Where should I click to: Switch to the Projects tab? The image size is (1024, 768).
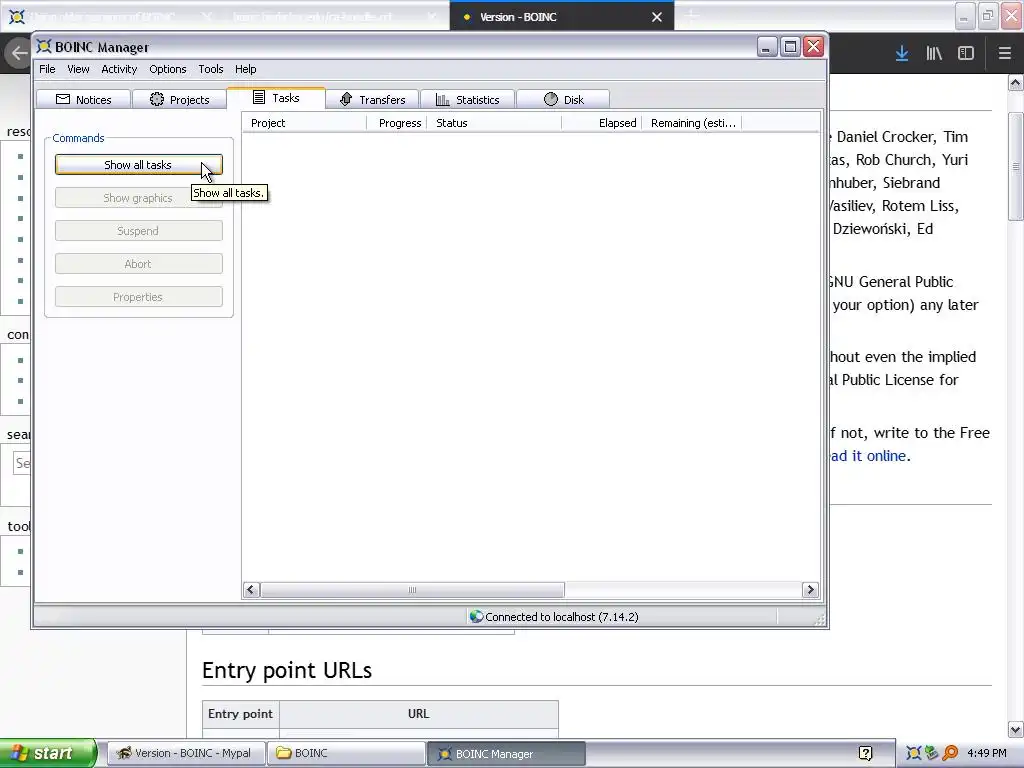(180, 99)
